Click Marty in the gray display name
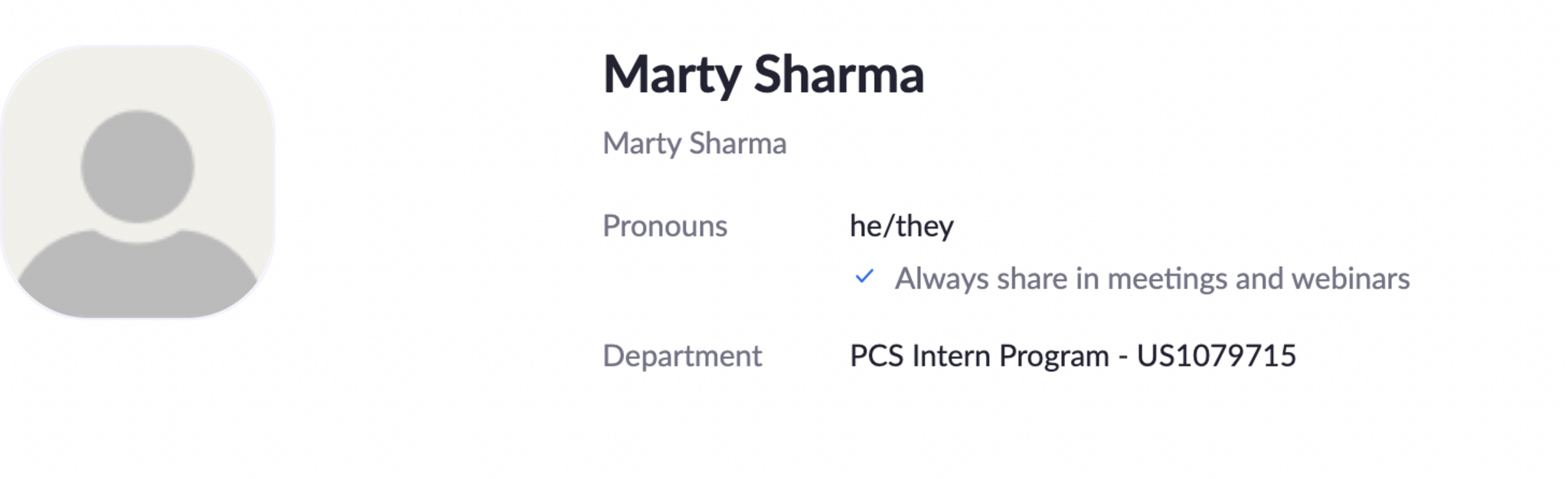The width and height of the screenshot is (1568, 479). tap(642, 144)
